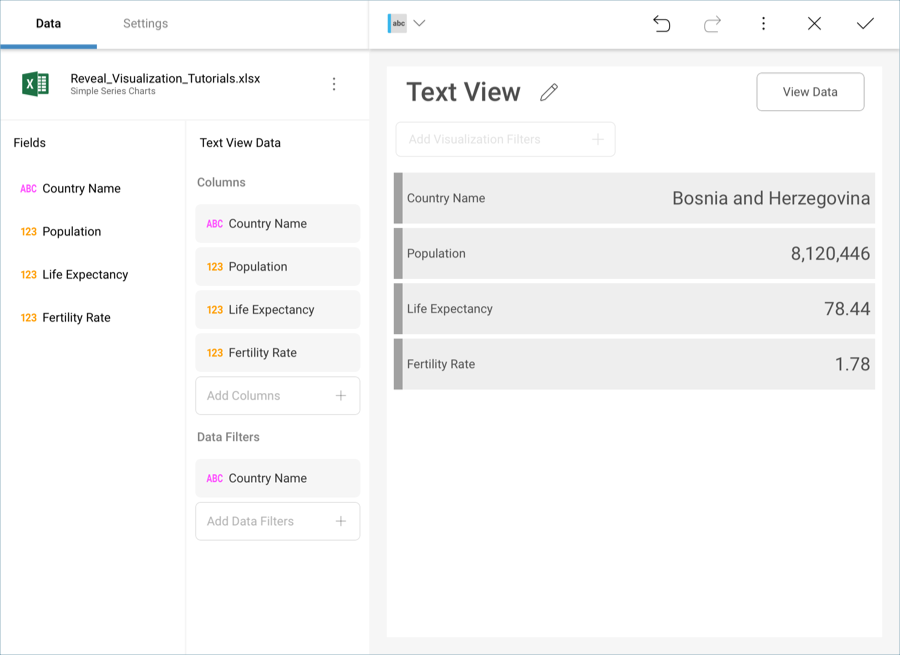
Task: Open Country Name data filter
Action: click(277, 479)
